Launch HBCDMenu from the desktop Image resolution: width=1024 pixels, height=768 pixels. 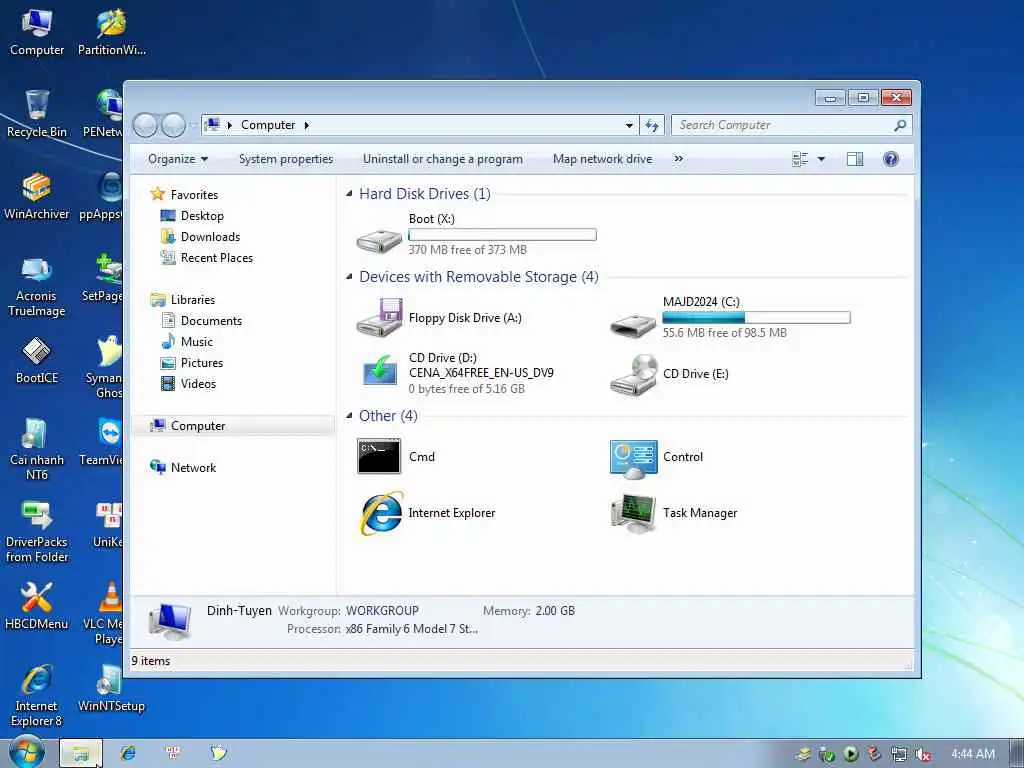pos(37,607)
